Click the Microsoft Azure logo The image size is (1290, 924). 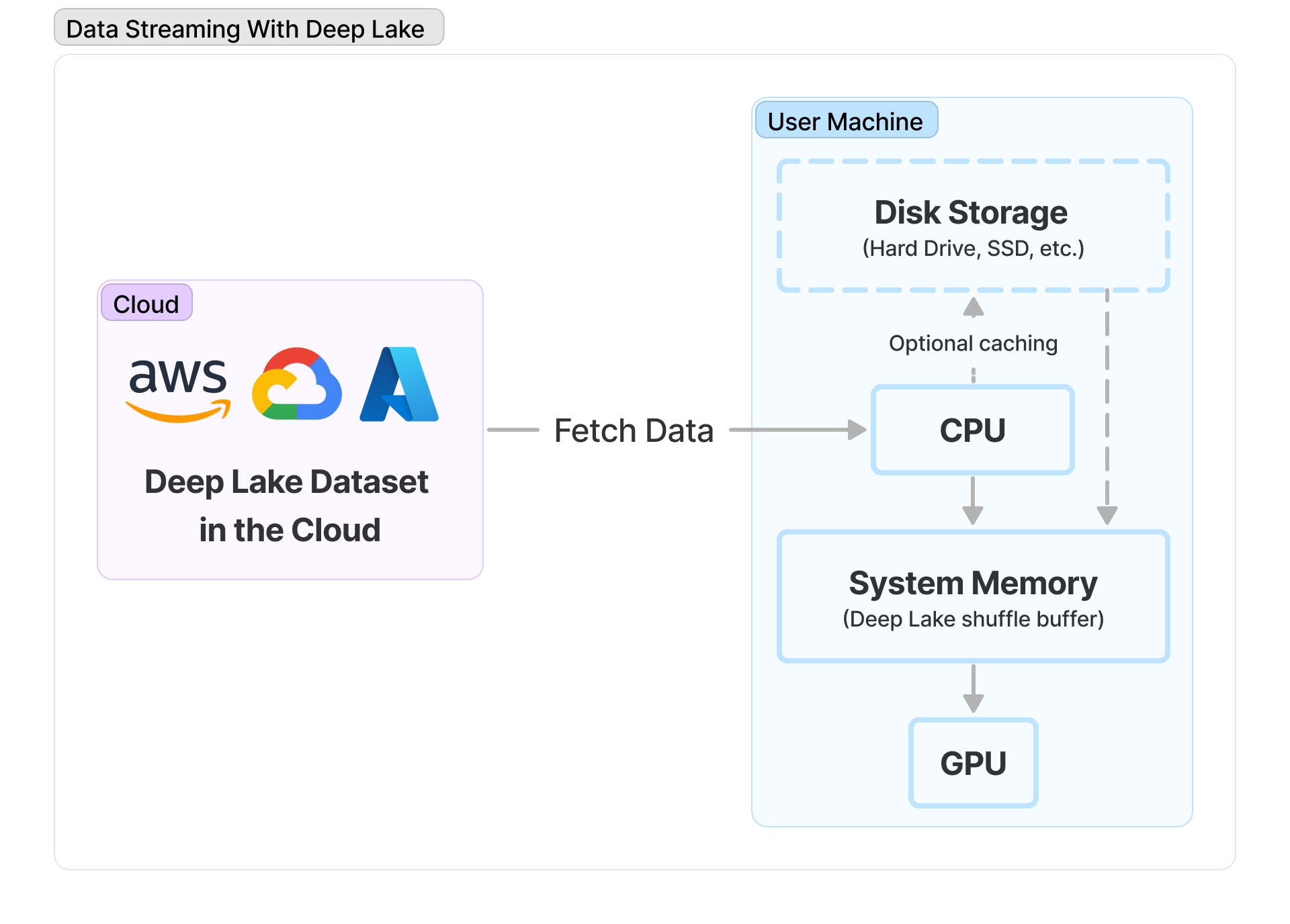click(399, 384)
